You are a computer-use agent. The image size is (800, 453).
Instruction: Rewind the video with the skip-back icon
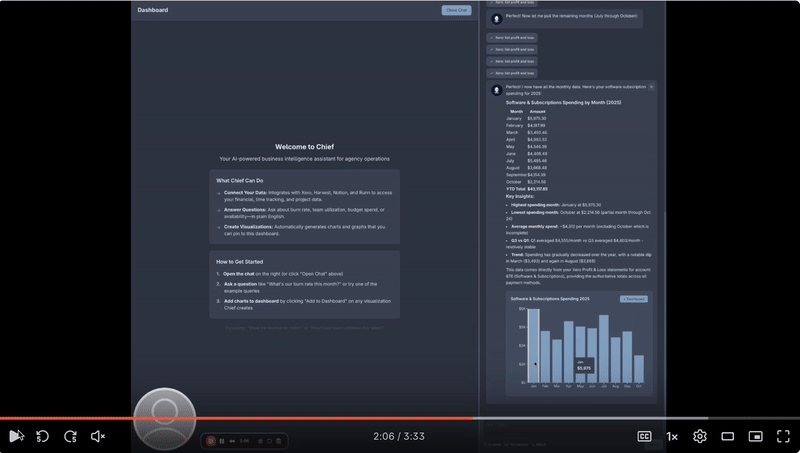43,436
